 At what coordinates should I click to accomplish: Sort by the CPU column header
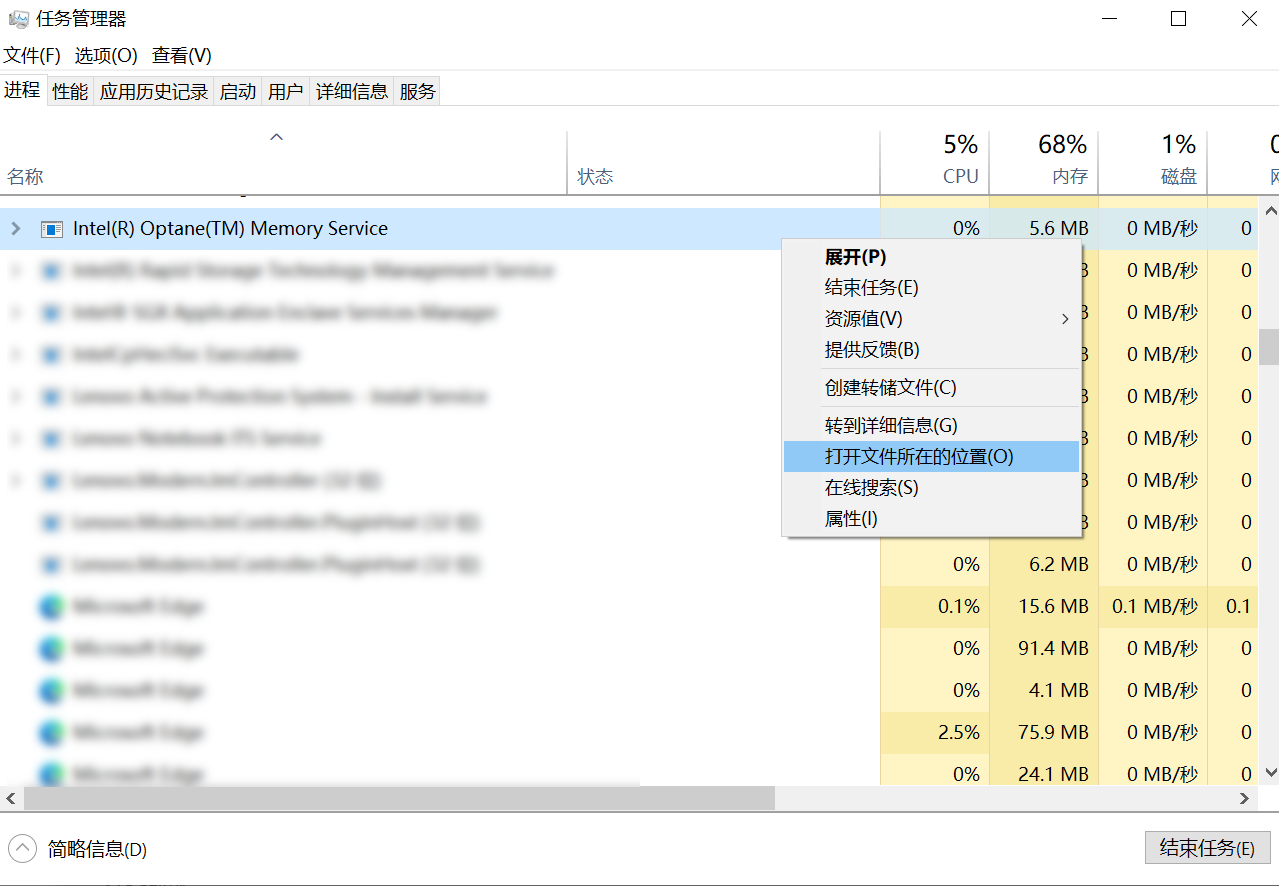[935, 162]
